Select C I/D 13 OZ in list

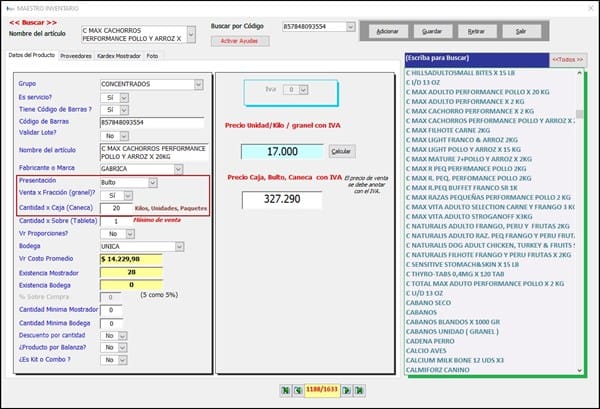point(423,82)
